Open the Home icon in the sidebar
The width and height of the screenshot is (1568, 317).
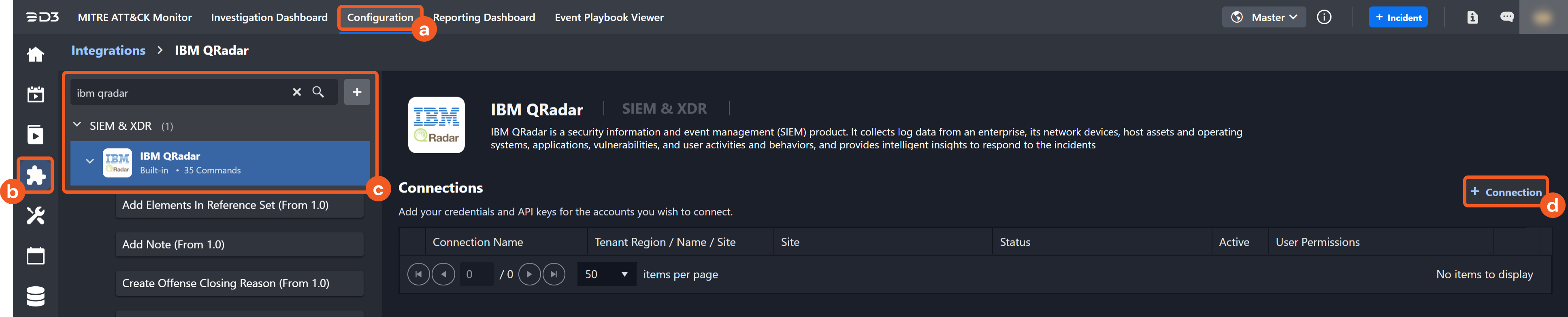coord(35,55)
